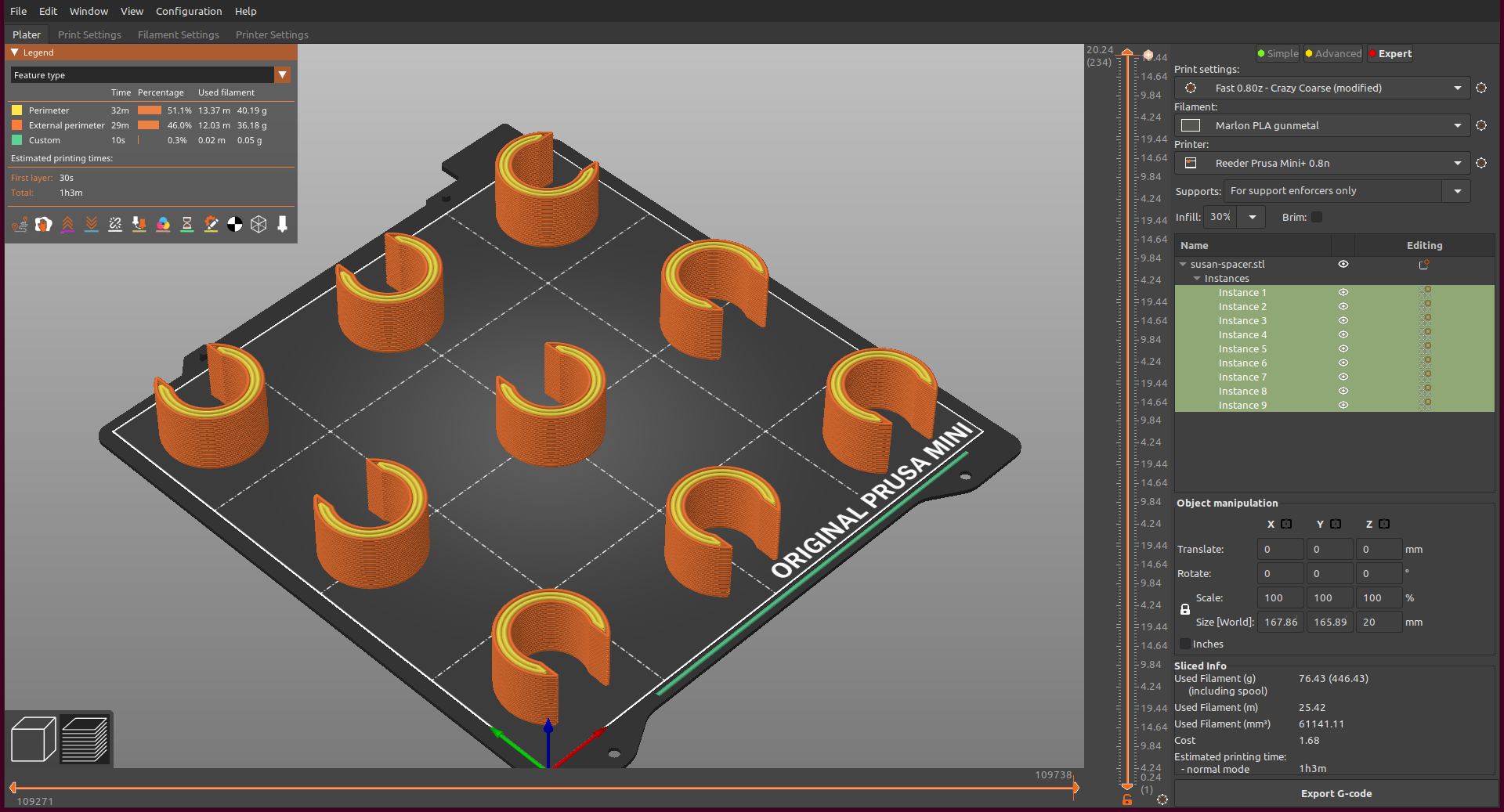Toggle color changes icon in legend

[x=163, y=225]
